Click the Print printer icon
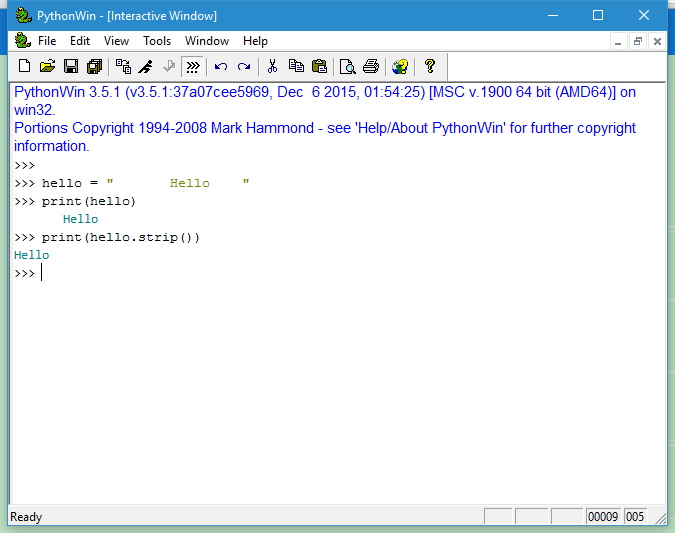The height and width of the screenshot is (533, 675). [x=371, y=66]
